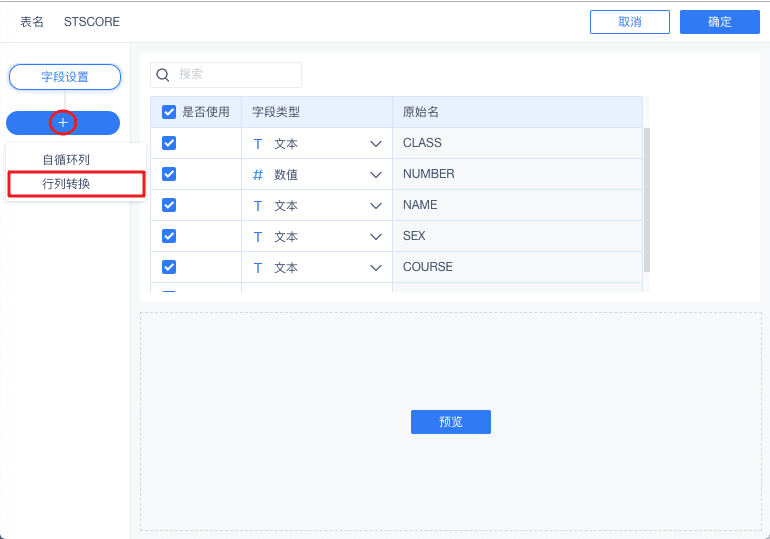770x539 pixels.
Task: Select 自循环列 from the menu
Action: (66, 160)
